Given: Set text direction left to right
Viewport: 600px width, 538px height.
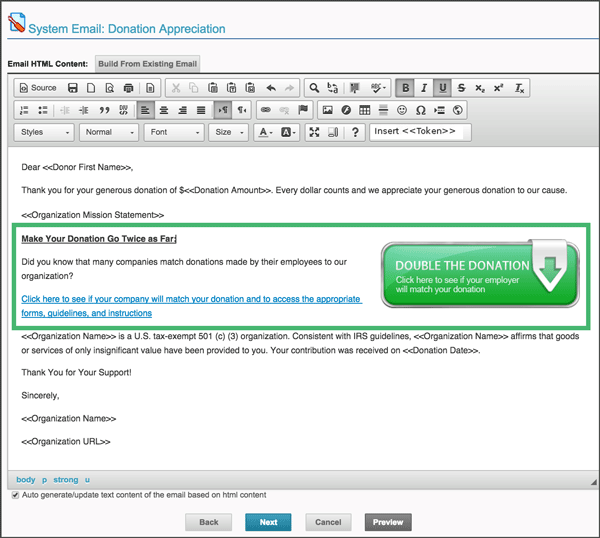Looking at the screenshot, I should tap(223, 111).
